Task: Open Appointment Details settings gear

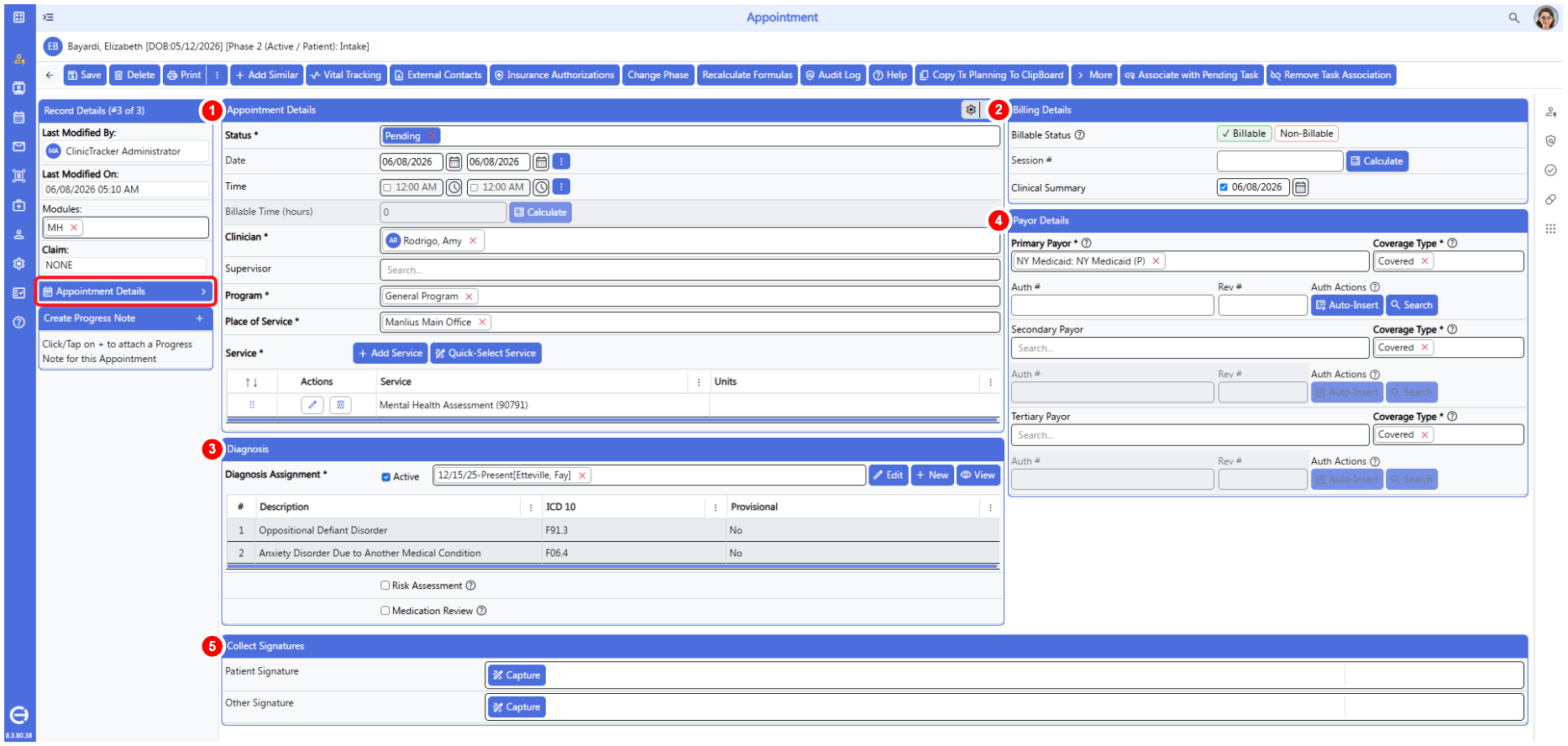Action: click(971, 110)
